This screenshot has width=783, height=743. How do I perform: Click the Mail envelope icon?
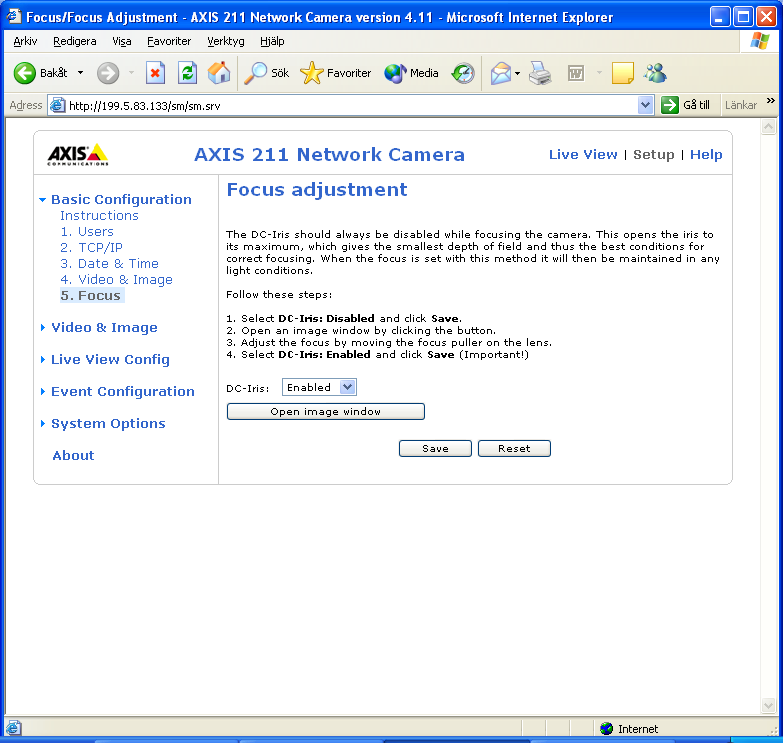(x=501, y=73)
